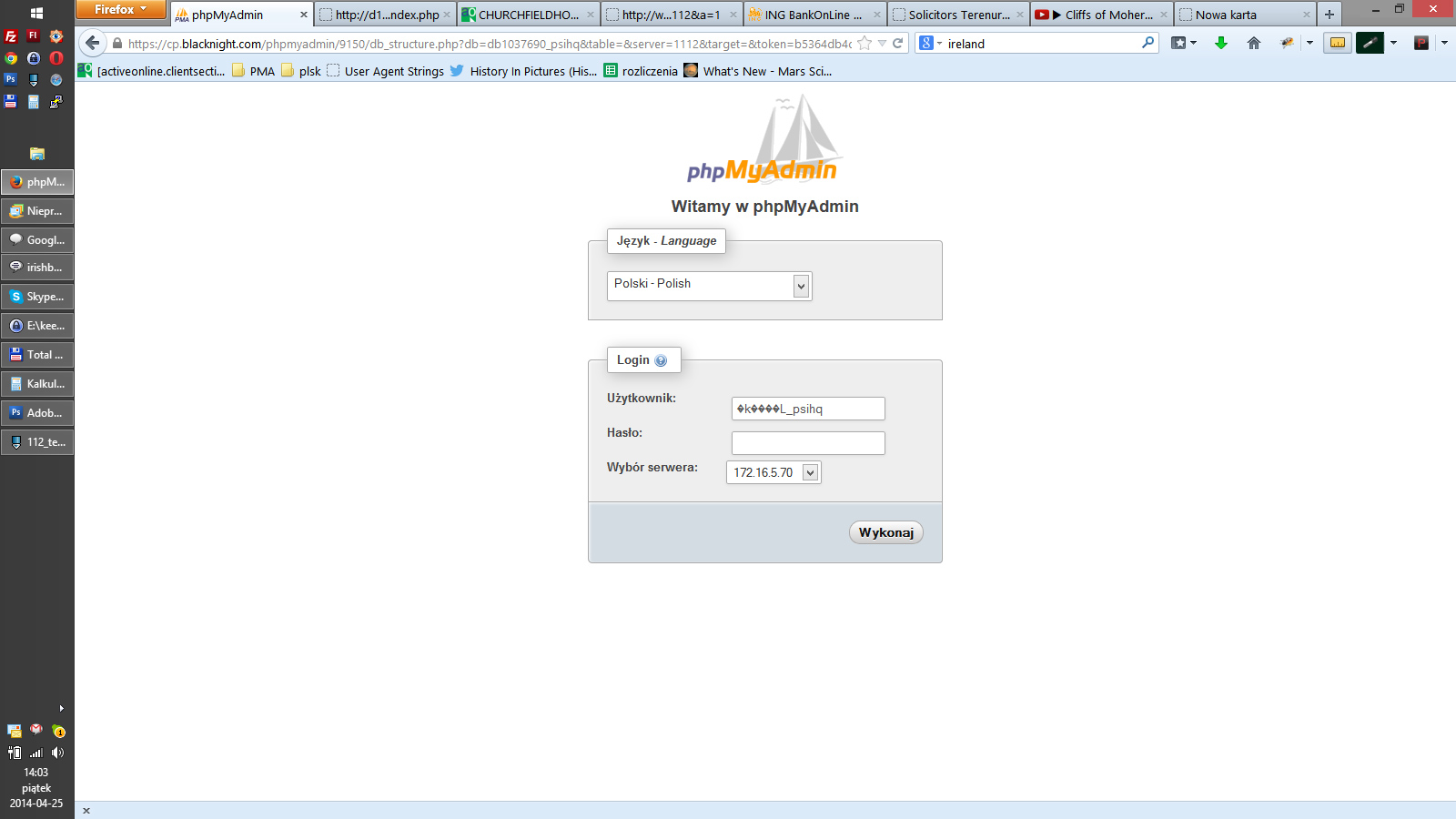The height and width of the screenshot is (819, 1456).
Task: Switch to the Adob... Photoshop taskbar window
Action: click(x=37, y=413)
